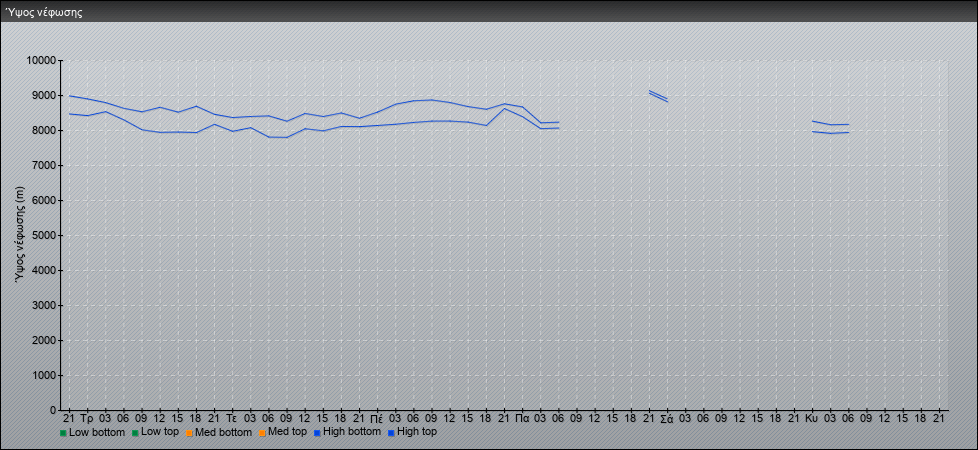The height and width of the screenshot is (450, 978).
Task: Click the green Low bottom legend marker
Action: coord(63,433)
